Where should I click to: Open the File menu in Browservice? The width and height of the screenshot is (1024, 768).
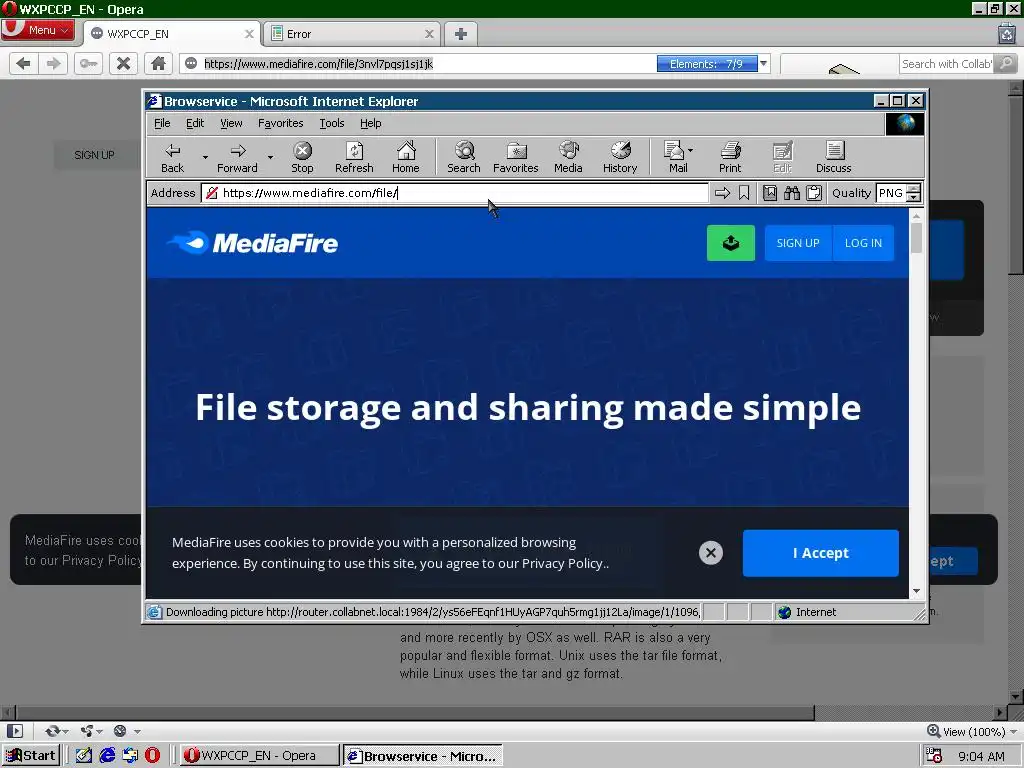pyautogui.click(x=162, y=123)
